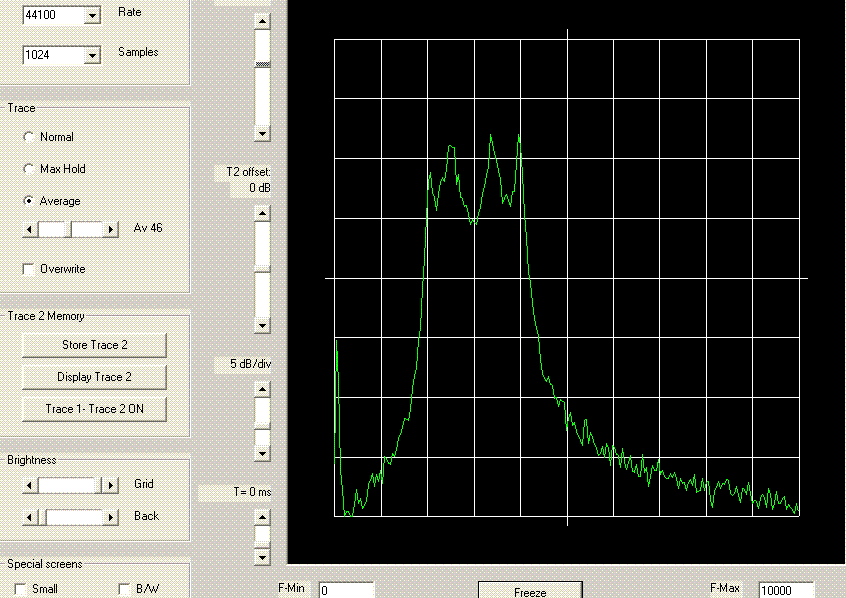The image size is (846, 598).
Task: Click left arrow of Grid brightness slider
Action: point(30,485)
